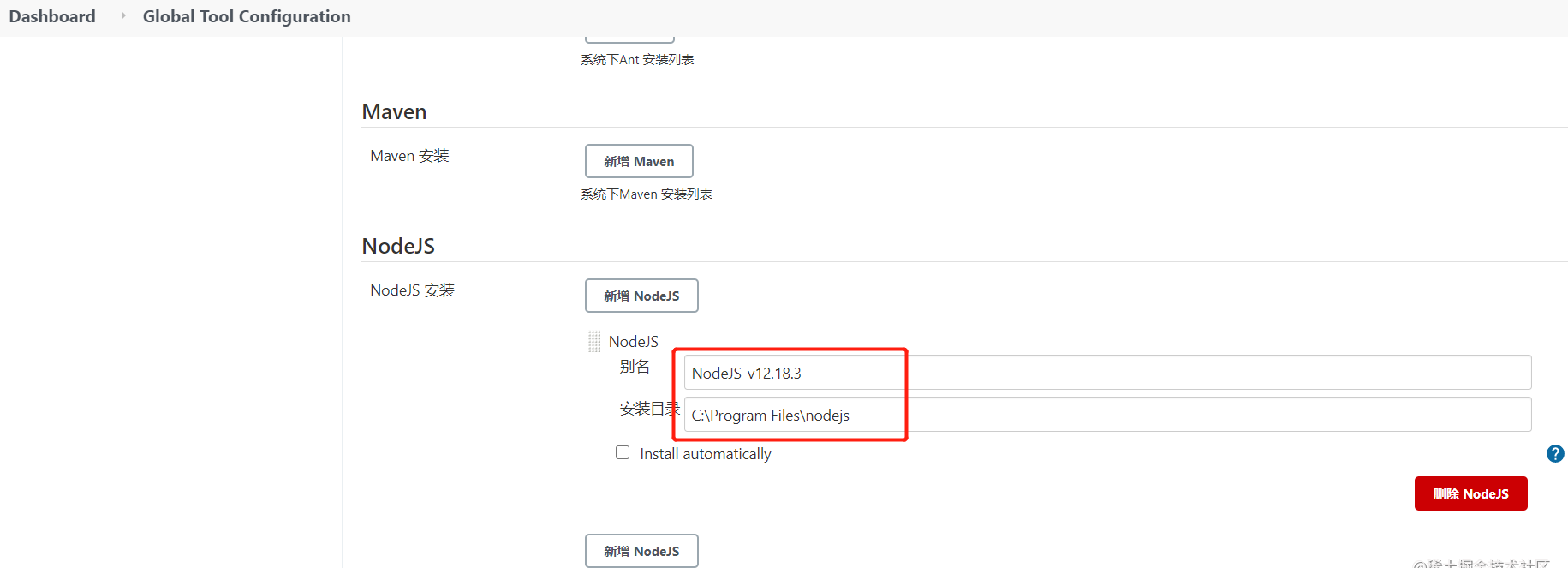Click the 系统下Ant 安装列表 text
The height and width of the screenshot is (568, 1568).
637,60
